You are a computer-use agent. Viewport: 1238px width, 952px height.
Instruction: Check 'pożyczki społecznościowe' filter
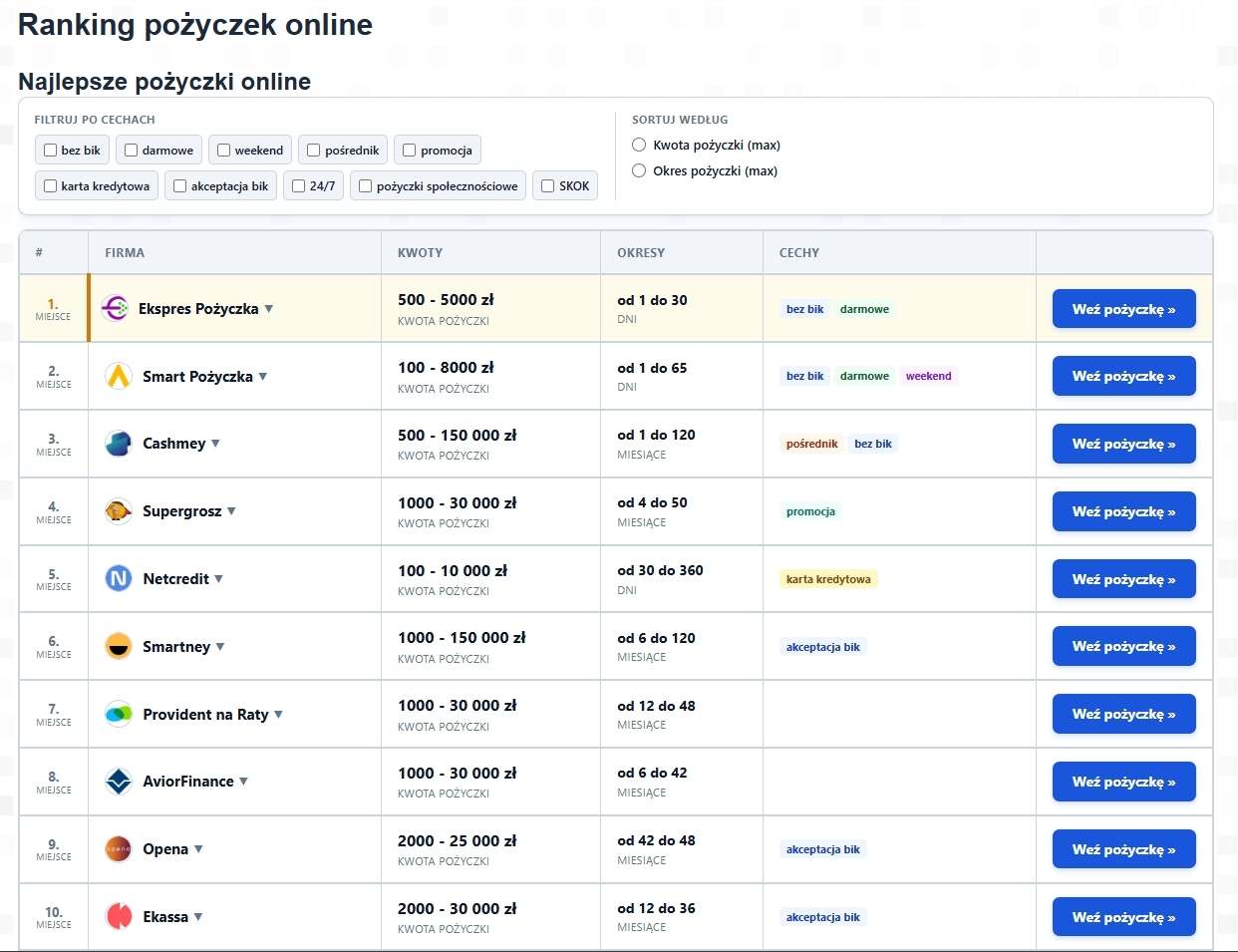[365, 186]
